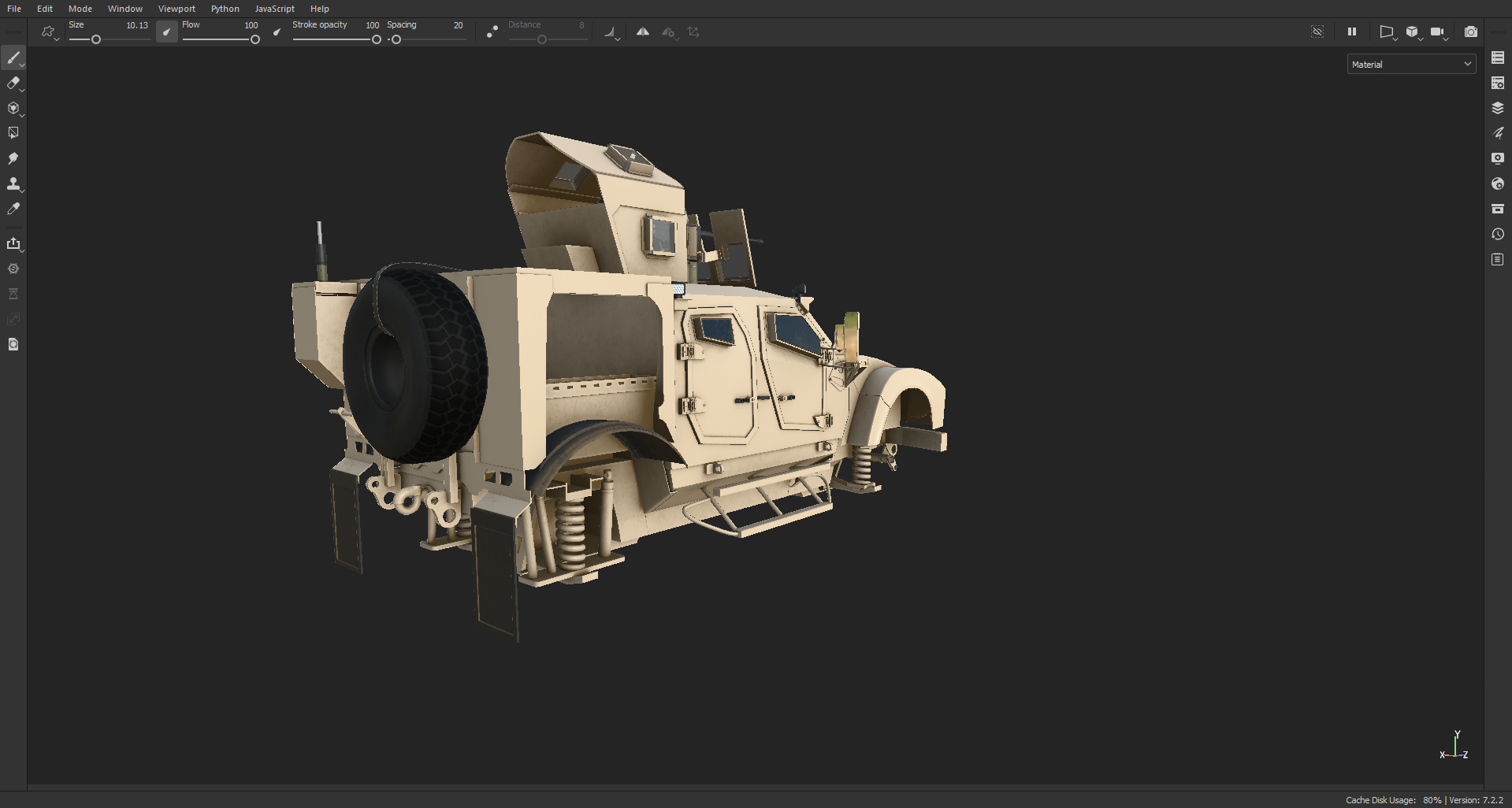Activate the Clone stamp tool
The width and height of the screenshot is (1512, 808).
point(13,184)
